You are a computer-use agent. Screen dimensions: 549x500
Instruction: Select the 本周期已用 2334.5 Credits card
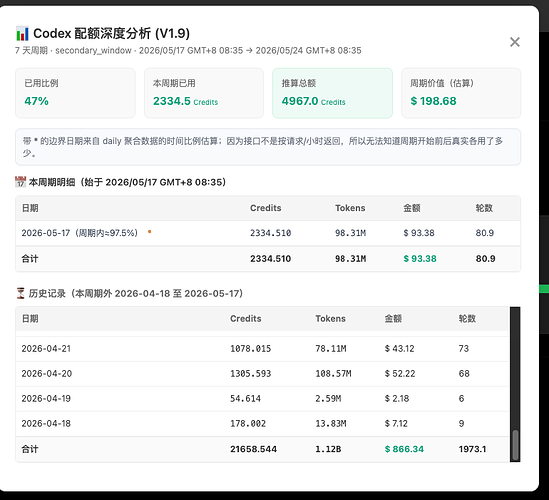[204, 93]
